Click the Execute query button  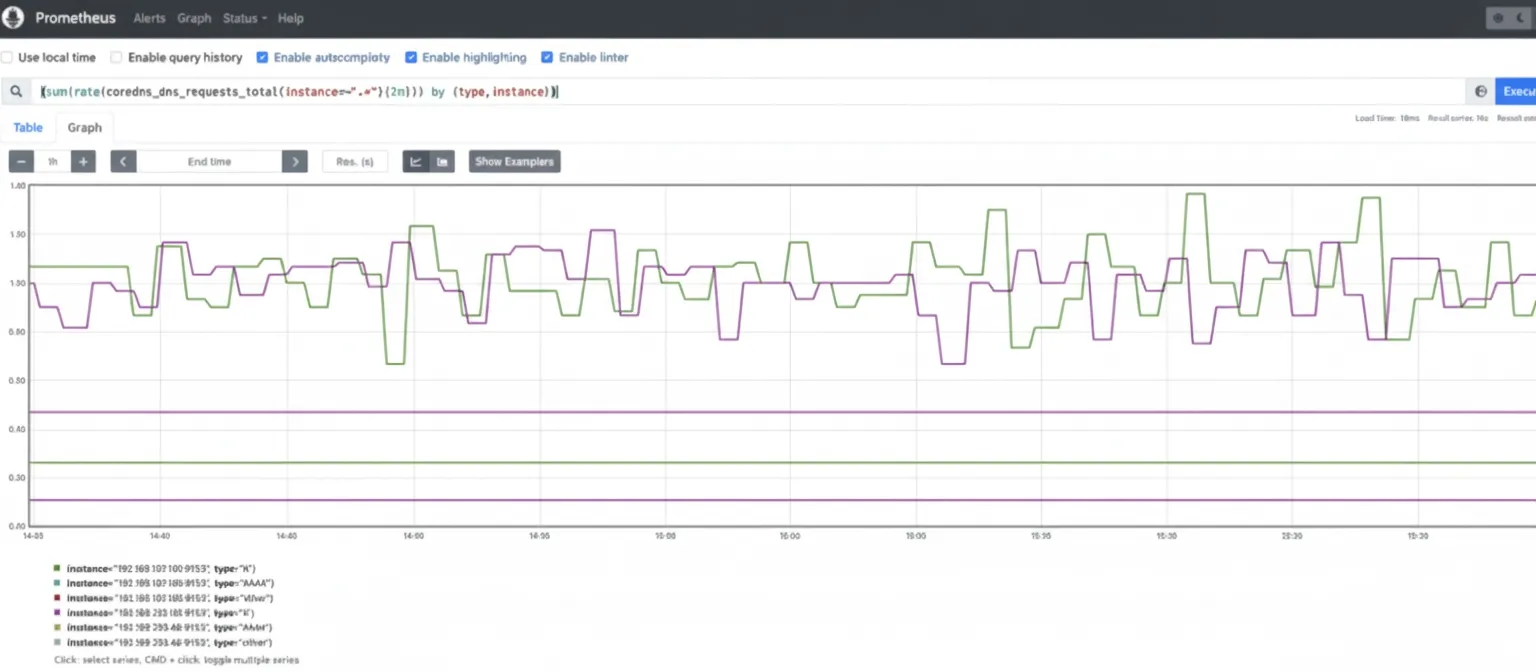pos(1516,91)
